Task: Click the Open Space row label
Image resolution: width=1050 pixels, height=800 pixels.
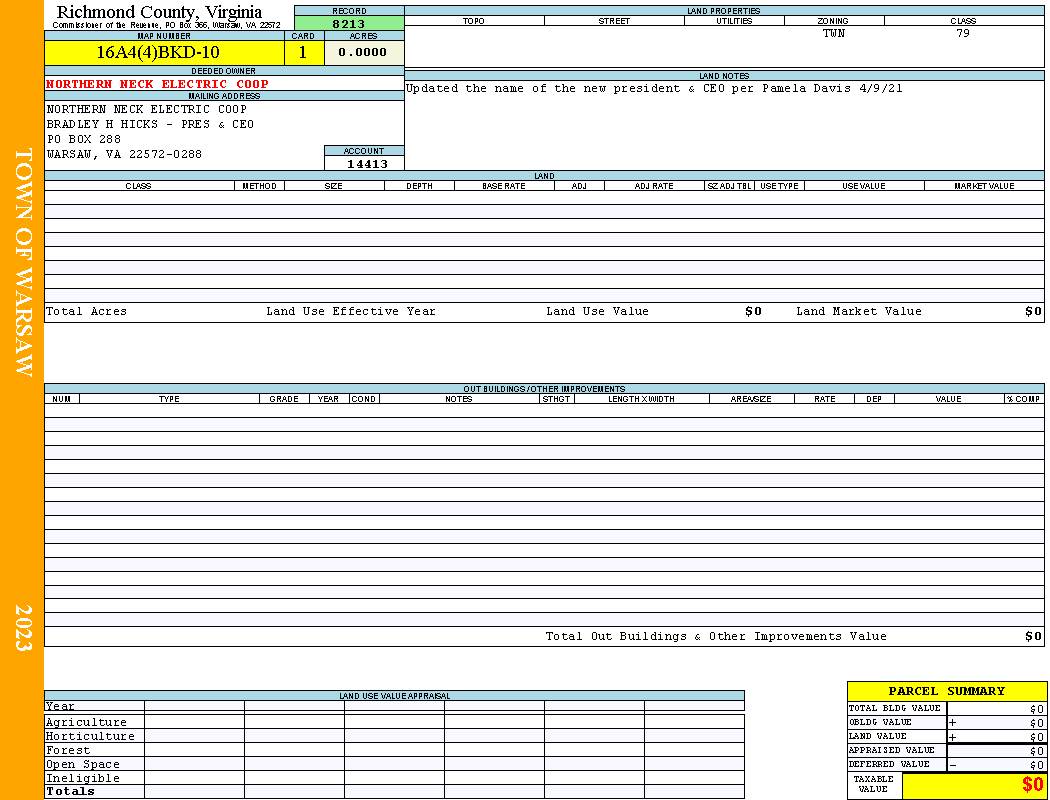Action: click(x=82, y=765)
